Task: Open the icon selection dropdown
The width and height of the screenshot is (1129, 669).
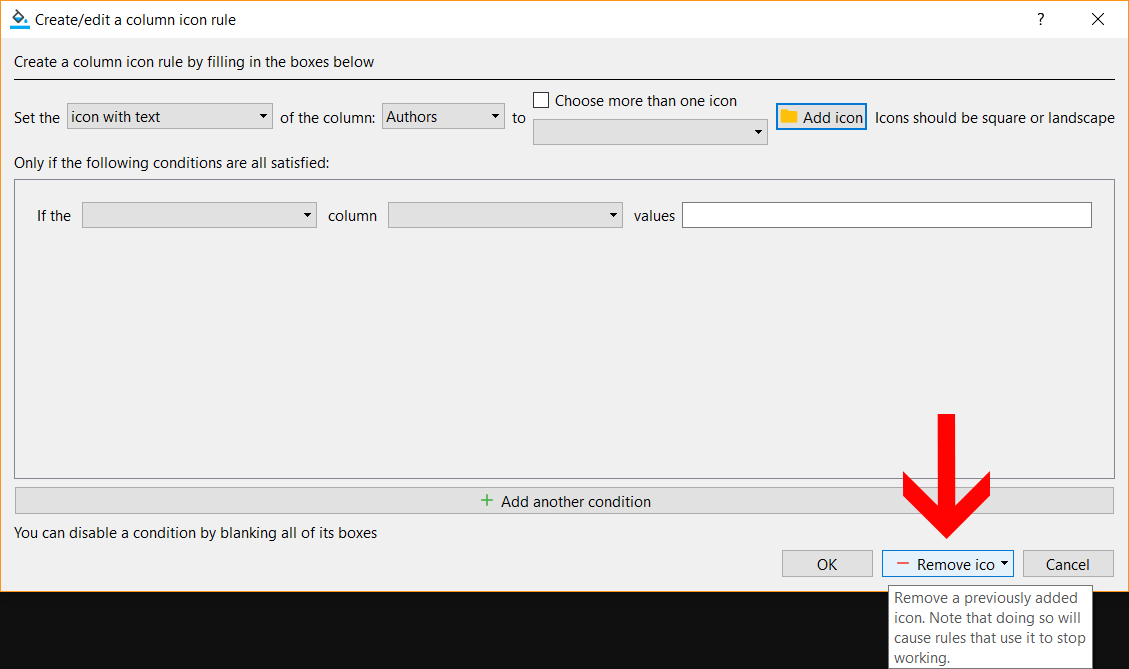Action: point(650,132)
